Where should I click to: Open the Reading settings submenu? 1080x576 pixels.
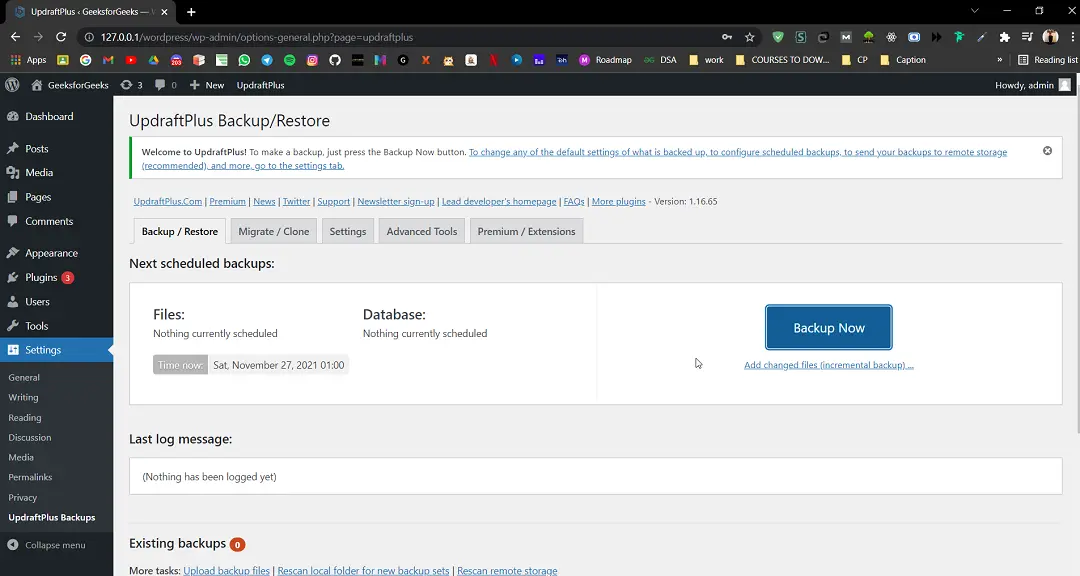(25, 418)
